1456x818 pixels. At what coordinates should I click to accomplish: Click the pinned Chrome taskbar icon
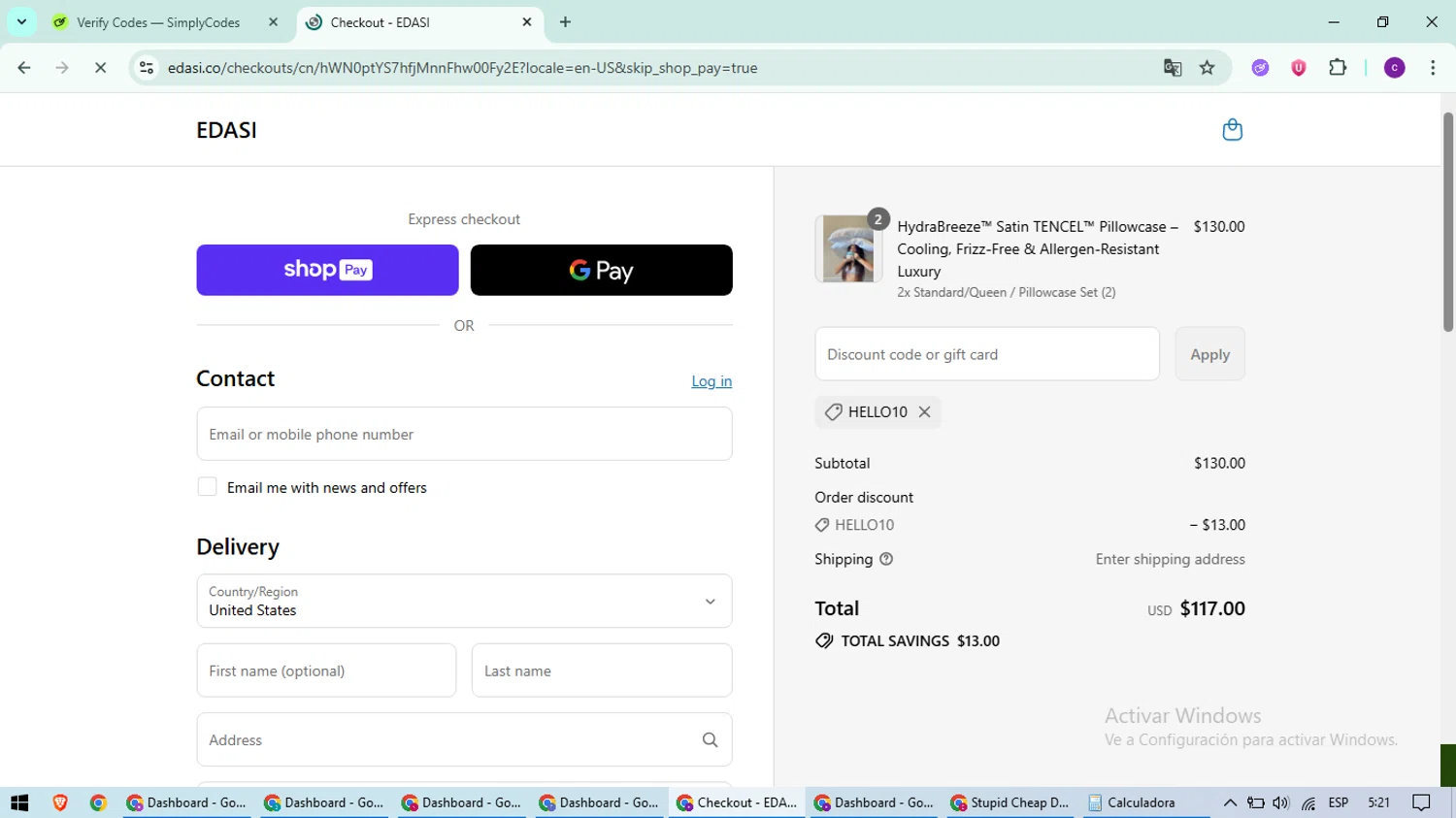pyautogui.click(x=98, y=802)
